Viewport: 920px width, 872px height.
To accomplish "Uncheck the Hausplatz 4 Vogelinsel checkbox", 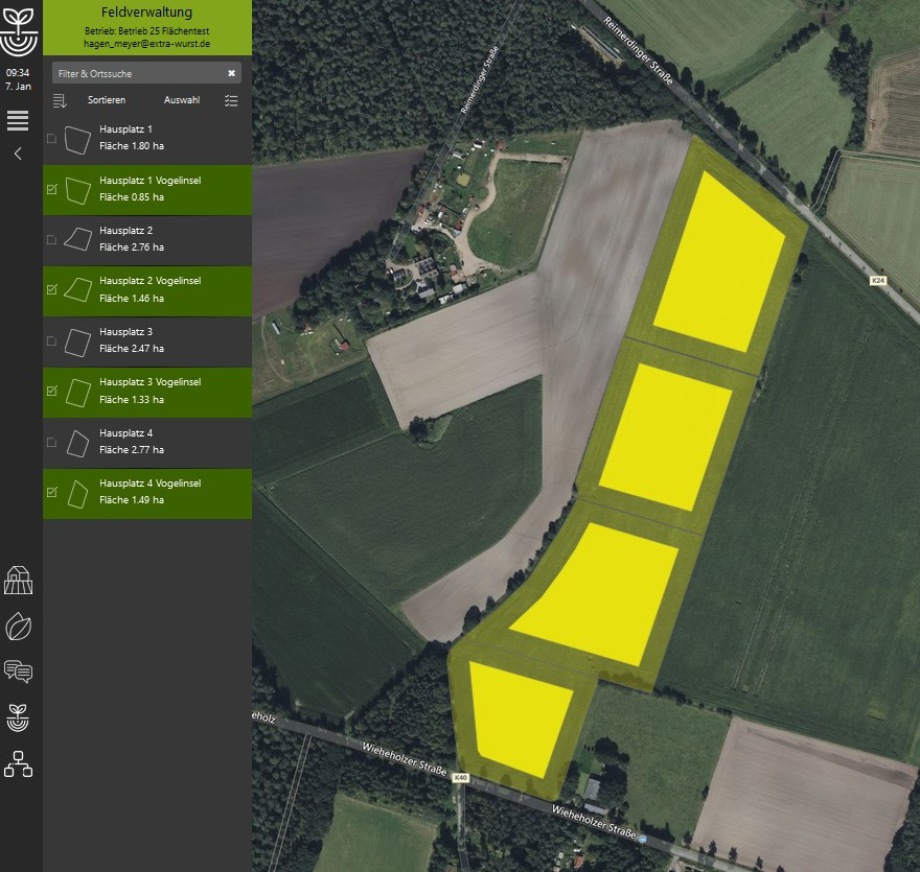I will [52, 492].
